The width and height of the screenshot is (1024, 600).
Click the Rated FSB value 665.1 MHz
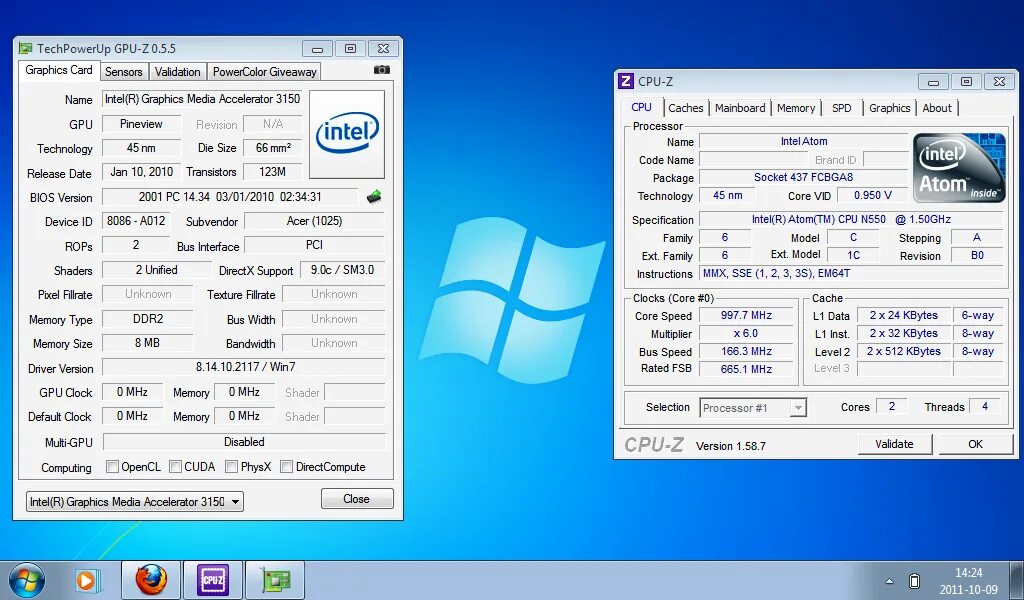pyautogui.click(x=746, y=369)
